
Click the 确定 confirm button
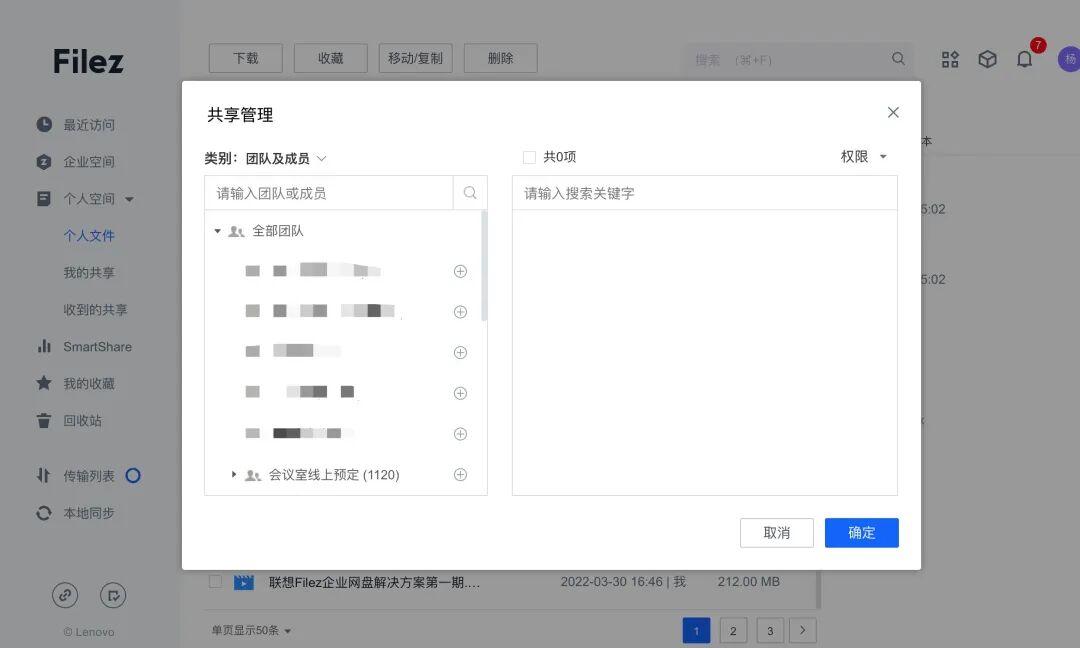[861, 532]
